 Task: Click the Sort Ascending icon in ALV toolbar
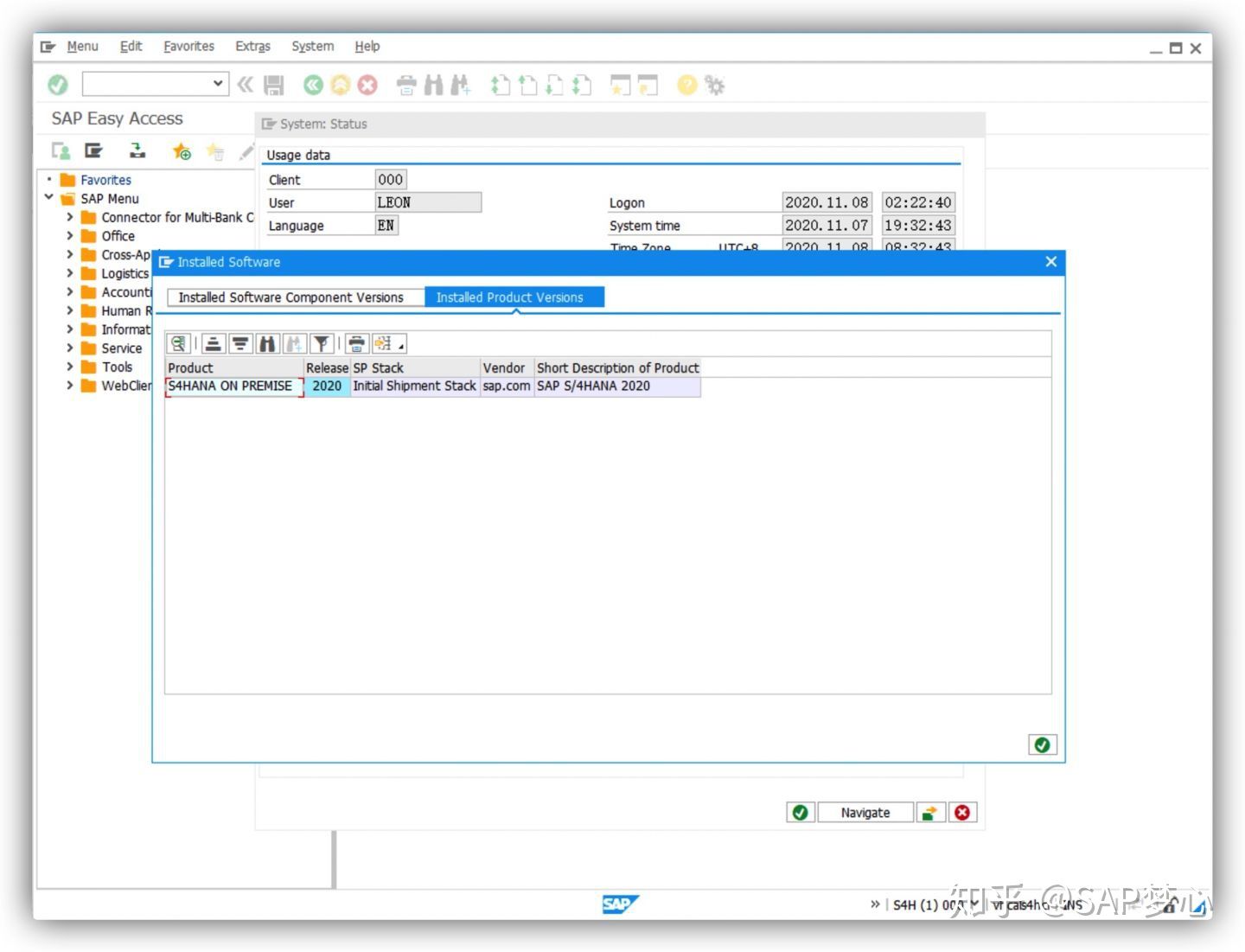213,344
